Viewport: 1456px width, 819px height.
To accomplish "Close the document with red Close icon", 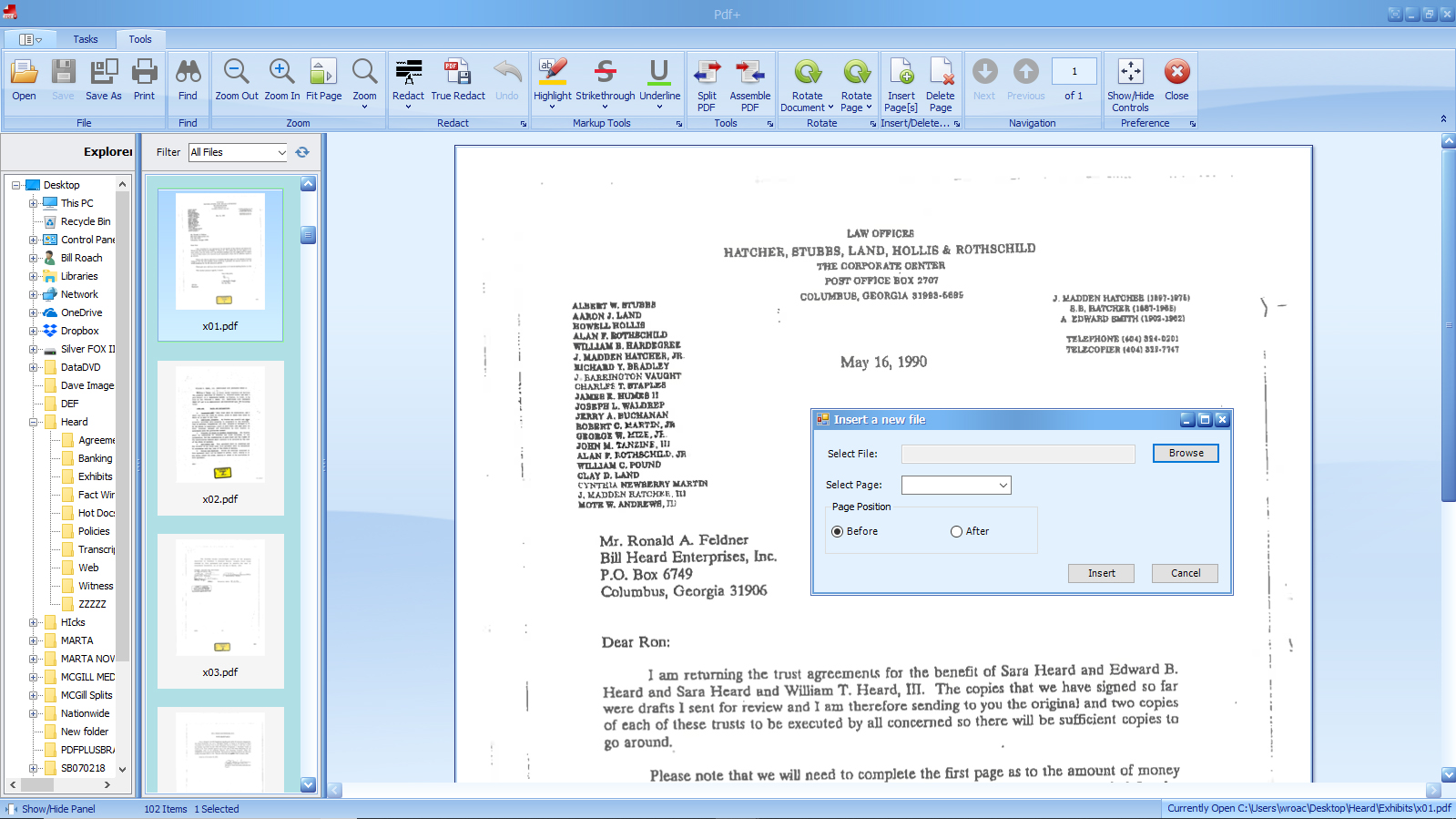I will (x=1176, y=79).
